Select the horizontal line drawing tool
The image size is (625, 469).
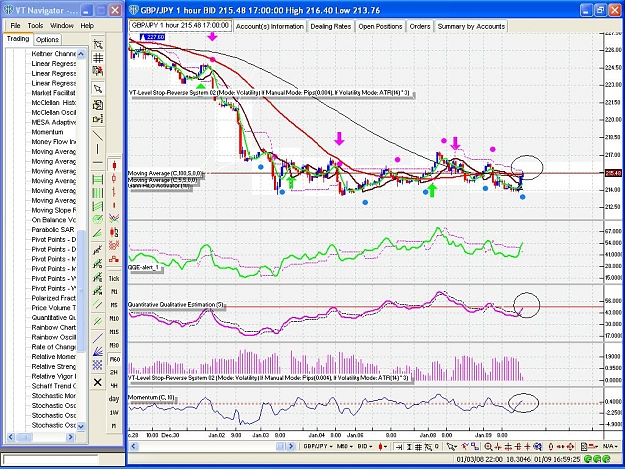[98, 163]
